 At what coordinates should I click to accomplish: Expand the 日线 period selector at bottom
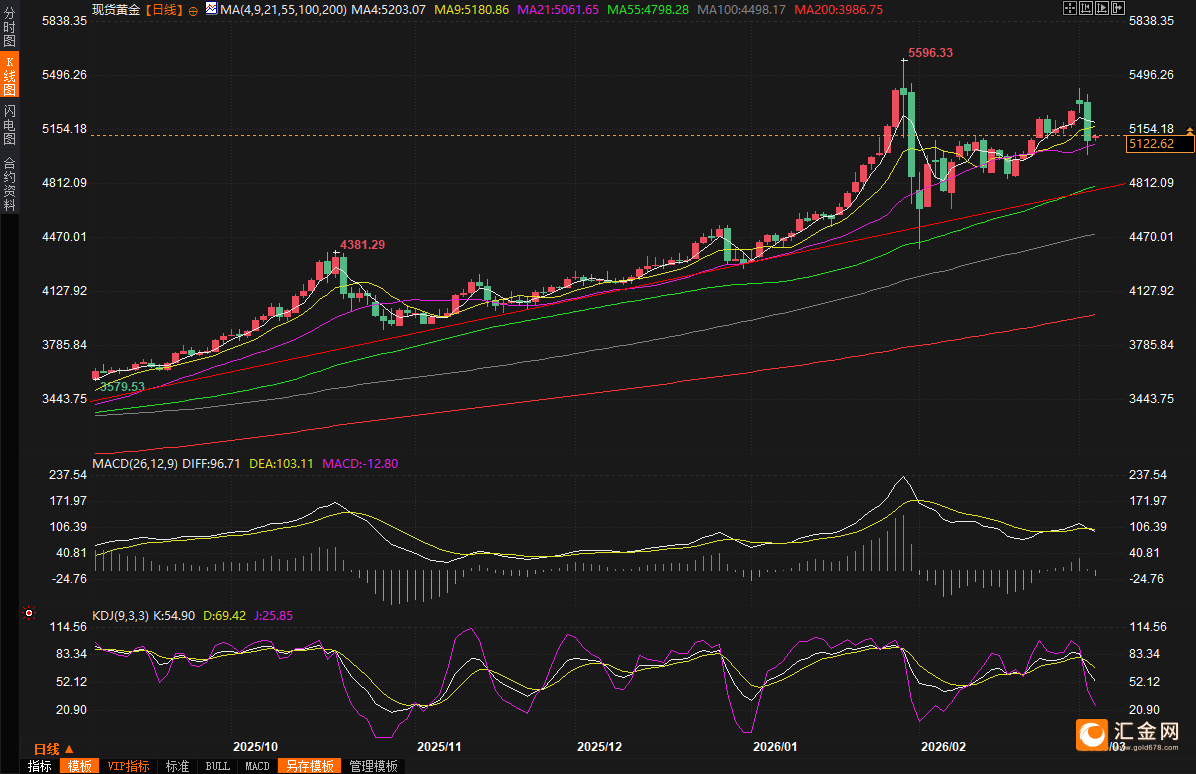tap(54, 749)
